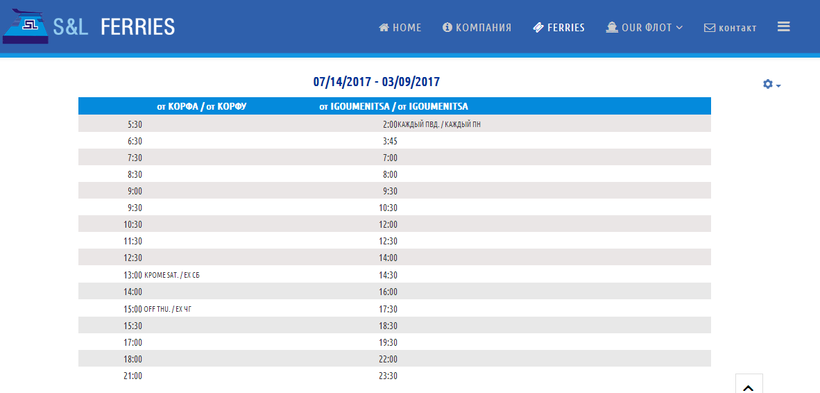The width and height of the screenshot is (820, 393).
Task: Click the 07/14/2017 - 03/09/2017 date heading
Action: [x=377, y=82]
